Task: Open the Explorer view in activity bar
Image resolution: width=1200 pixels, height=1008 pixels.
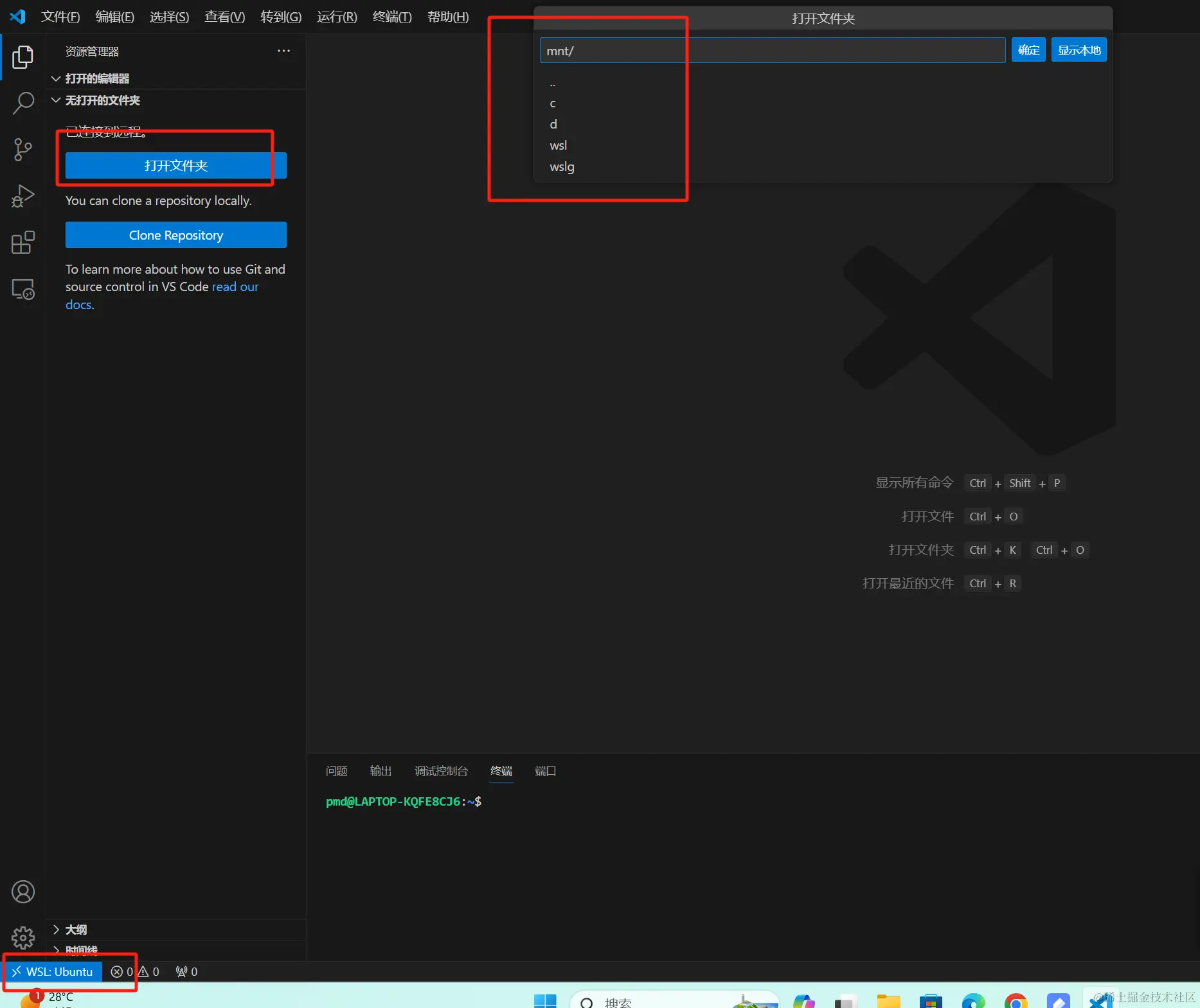Action: pos(23,57)
